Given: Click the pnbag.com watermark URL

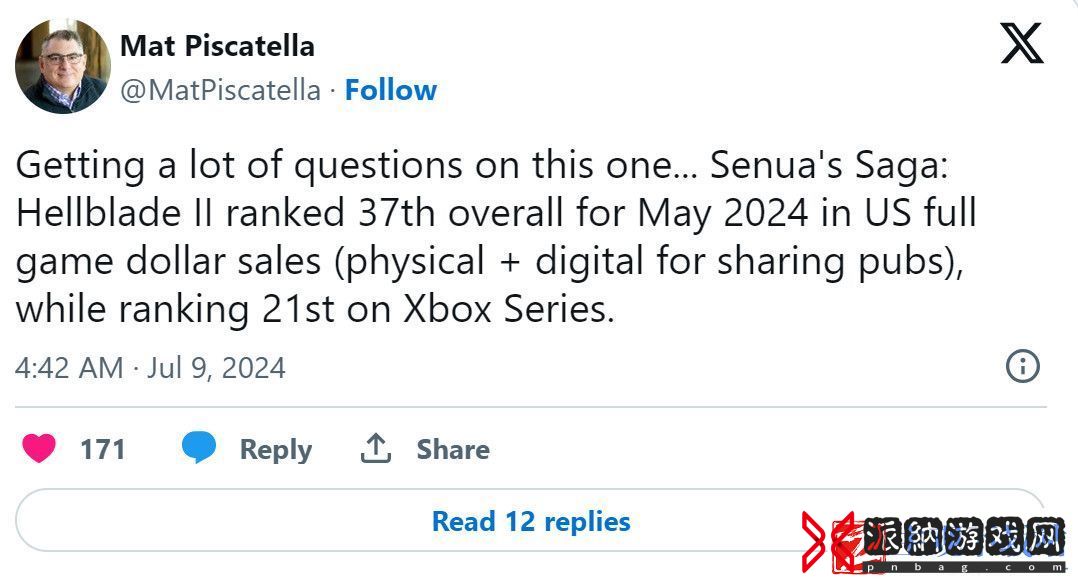Looking at the screenshot, I should pyautogui.click(x=964, y=567).
